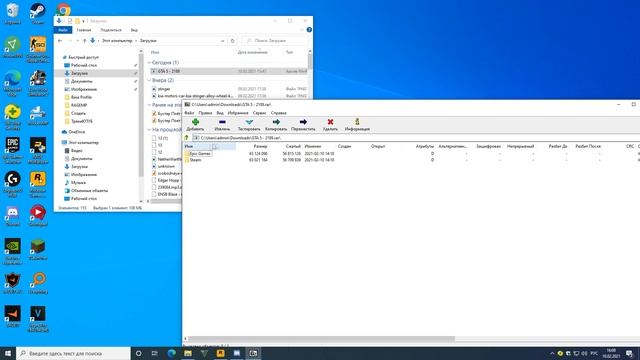
Task: Select Изображения under quick access
Action: click(x=84, y=89)
